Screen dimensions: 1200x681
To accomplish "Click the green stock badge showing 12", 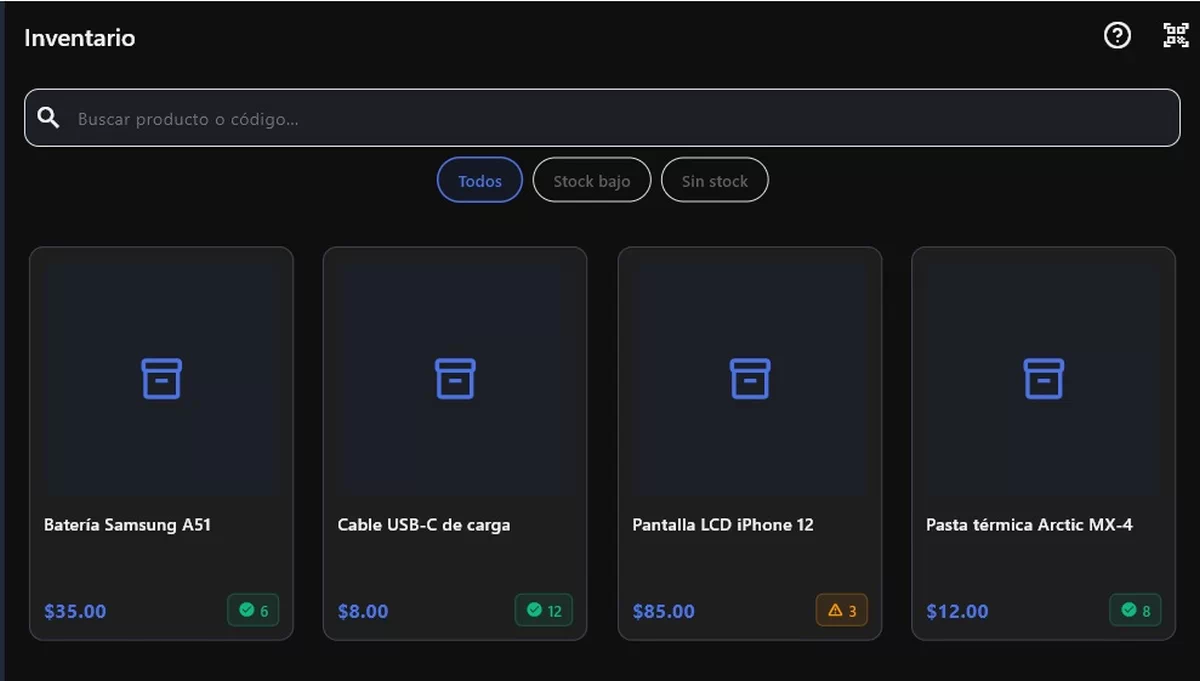I will (x=544, y=610).
